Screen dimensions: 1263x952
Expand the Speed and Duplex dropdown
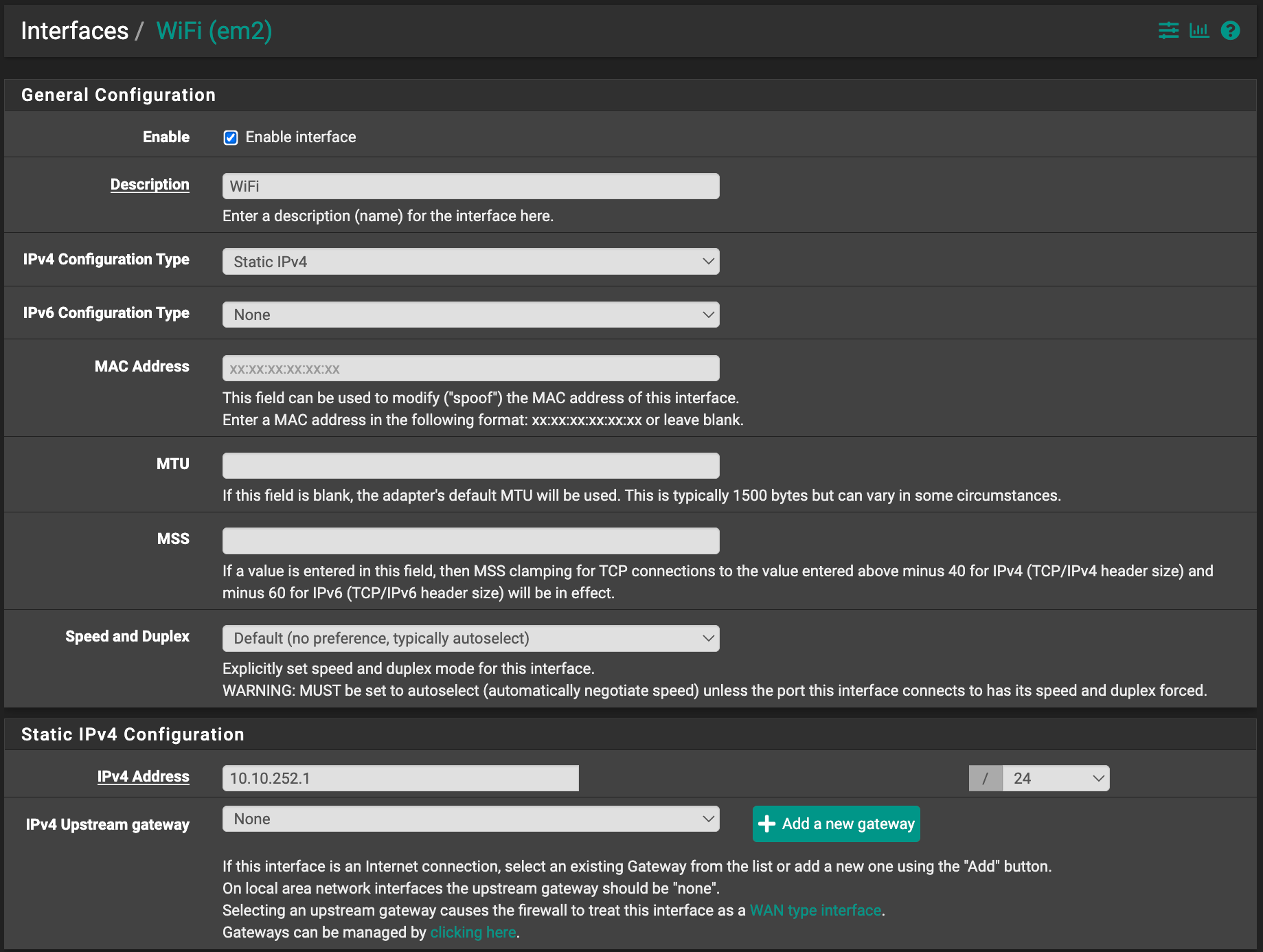470,638
